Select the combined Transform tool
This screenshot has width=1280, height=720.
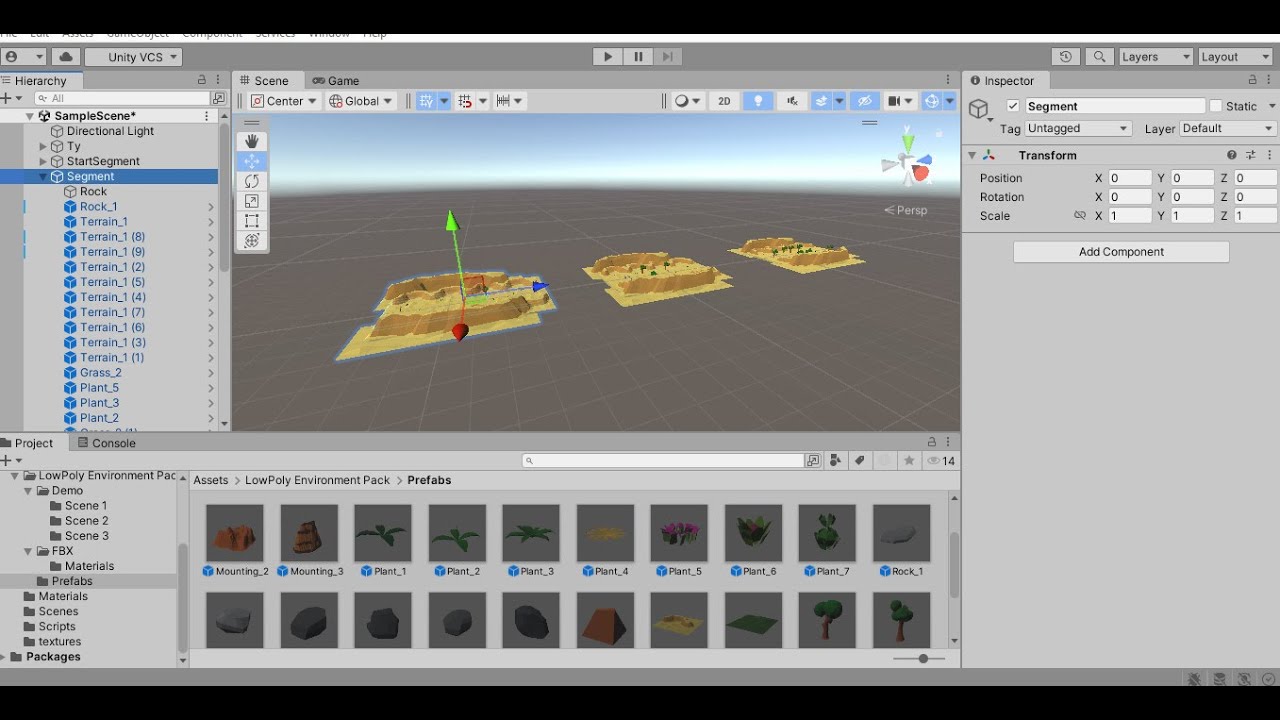tap(251, 241)
